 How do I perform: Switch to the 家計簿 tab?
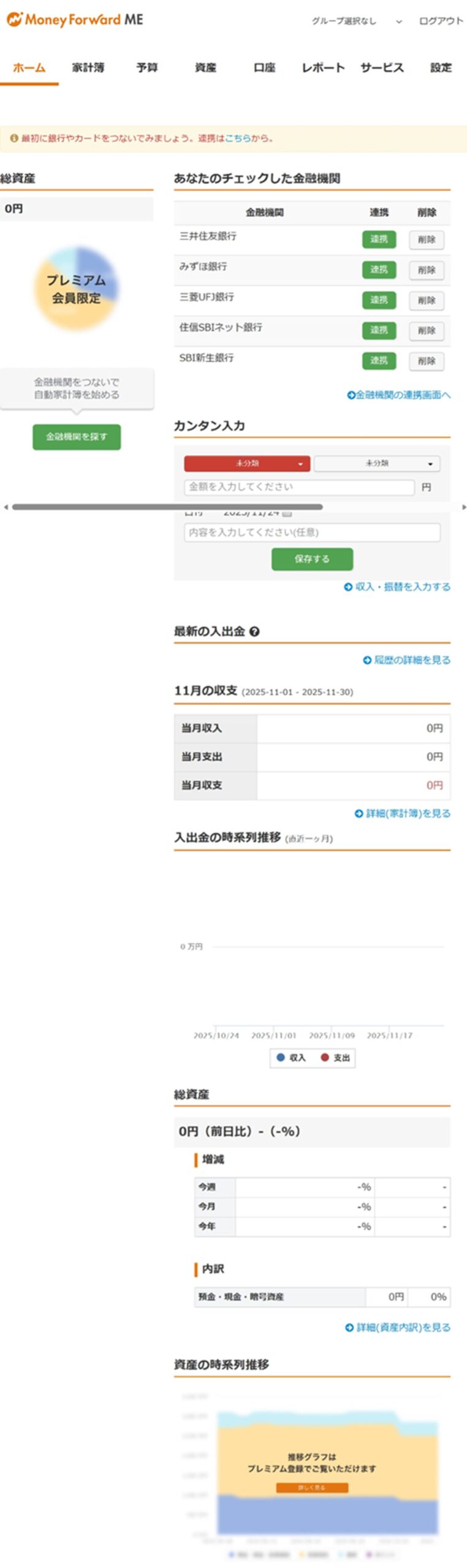pyautogui.click(x=88, y=68)
